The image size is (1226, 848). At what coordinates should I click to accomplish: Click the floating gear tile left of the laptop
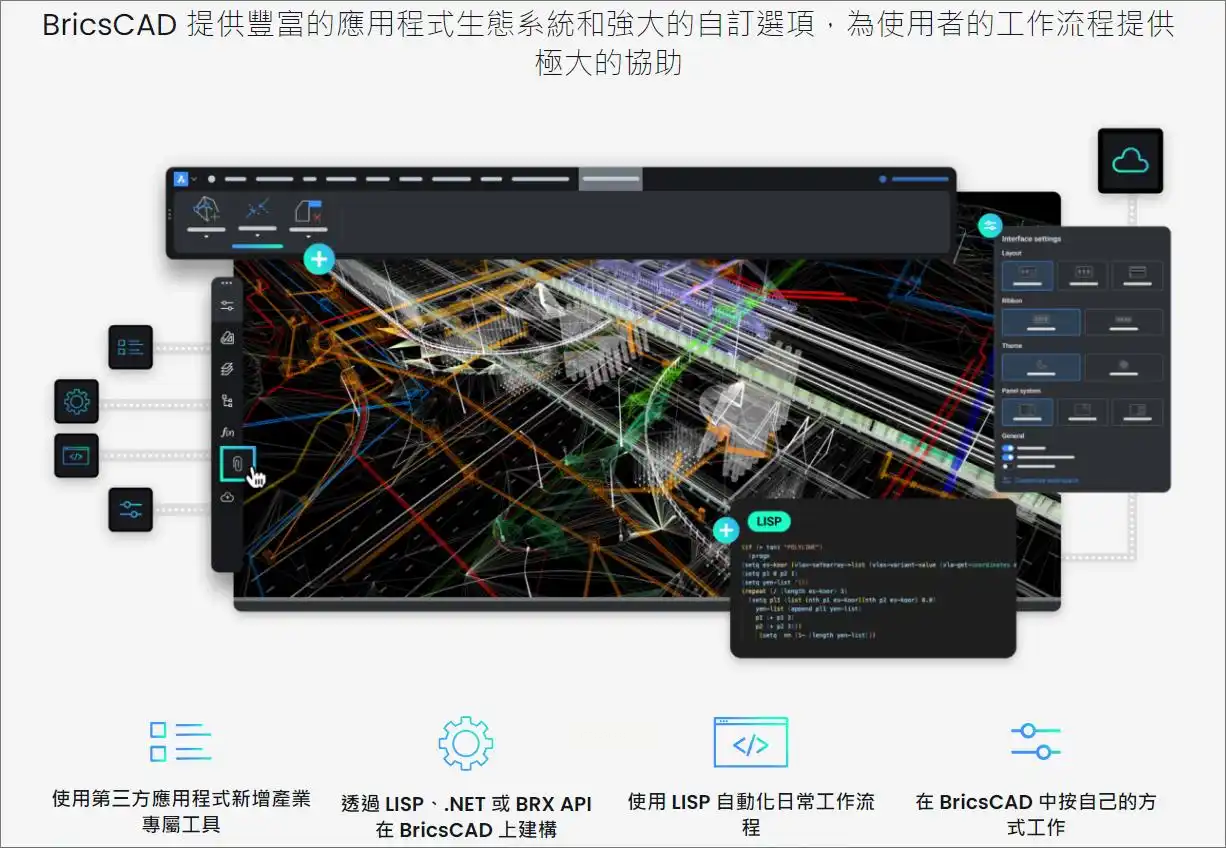[x=76, y=402]
